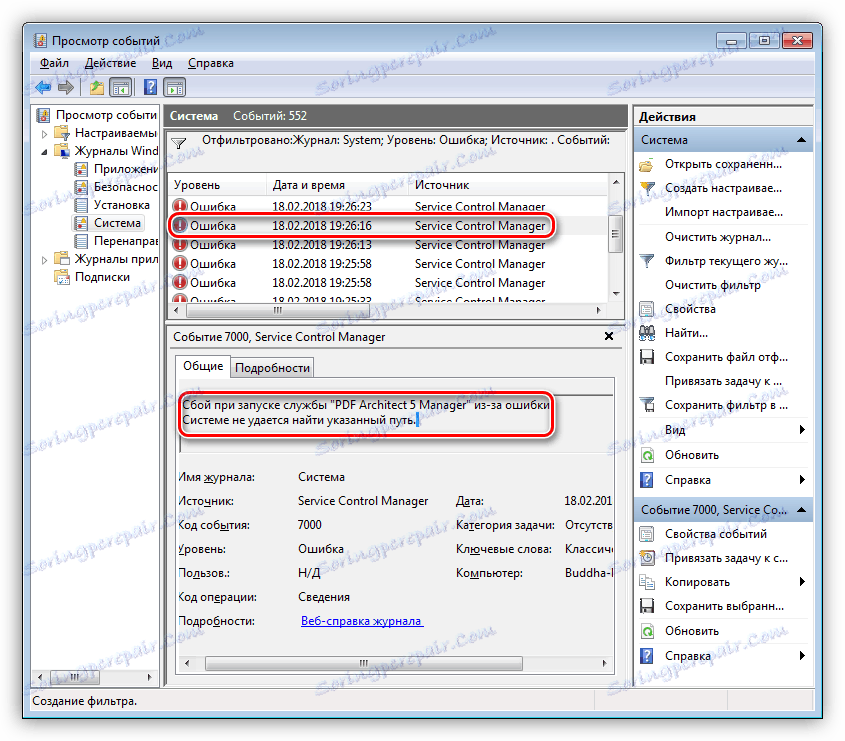
Task: Click the Find (Найти...) binoculars icon
Action: pos(647,333)
